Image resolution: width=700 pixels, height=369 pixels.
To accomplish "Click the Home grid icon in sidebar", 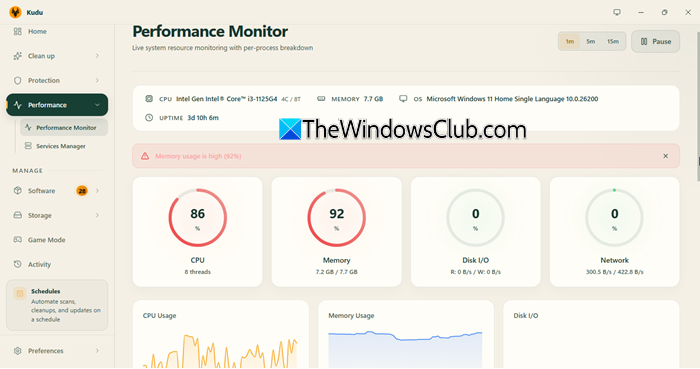I will click(x=17, y=31).
